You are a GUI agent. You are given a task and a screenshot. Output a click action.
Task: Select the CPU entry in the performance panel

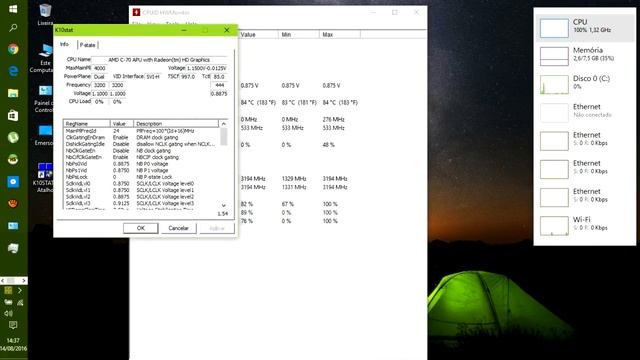(585, 28)
